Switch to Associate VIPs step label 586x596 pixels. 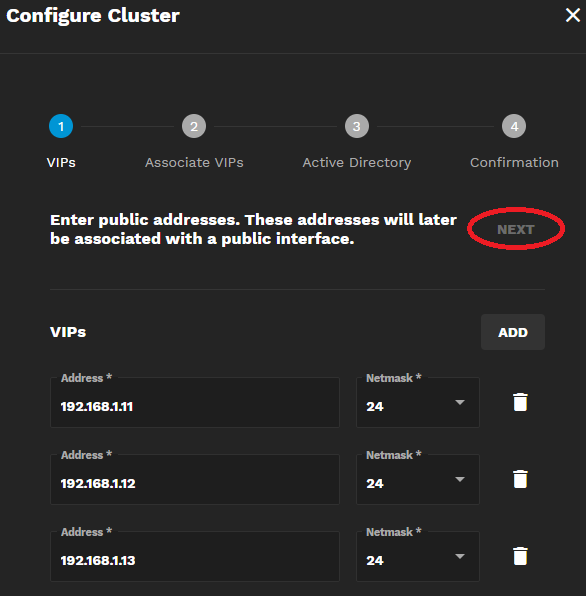[x=194, y=163]
